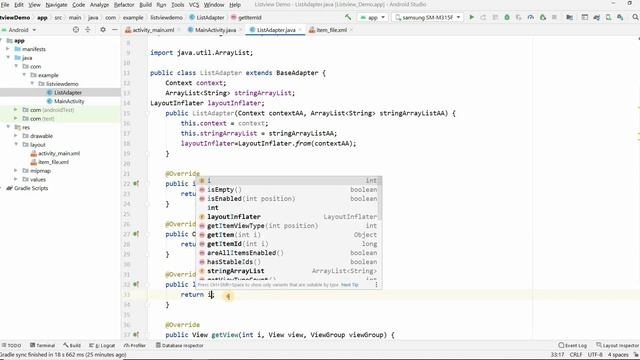640x360 pixels.
Task: Pick hasStableIds() from completion list
Action: coord(289,262)
